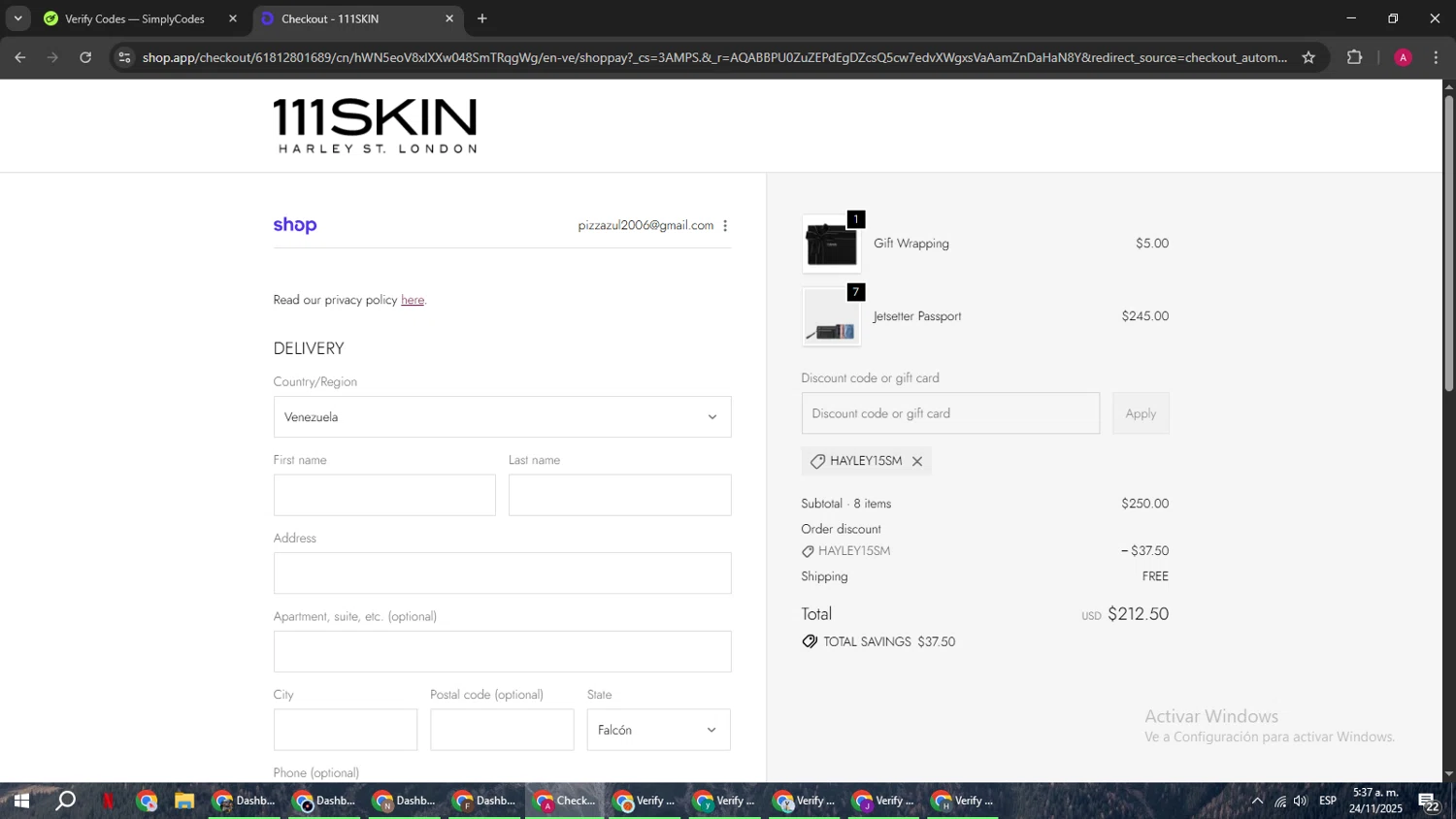
Task: Reload the checkout page
Action: 85,57
